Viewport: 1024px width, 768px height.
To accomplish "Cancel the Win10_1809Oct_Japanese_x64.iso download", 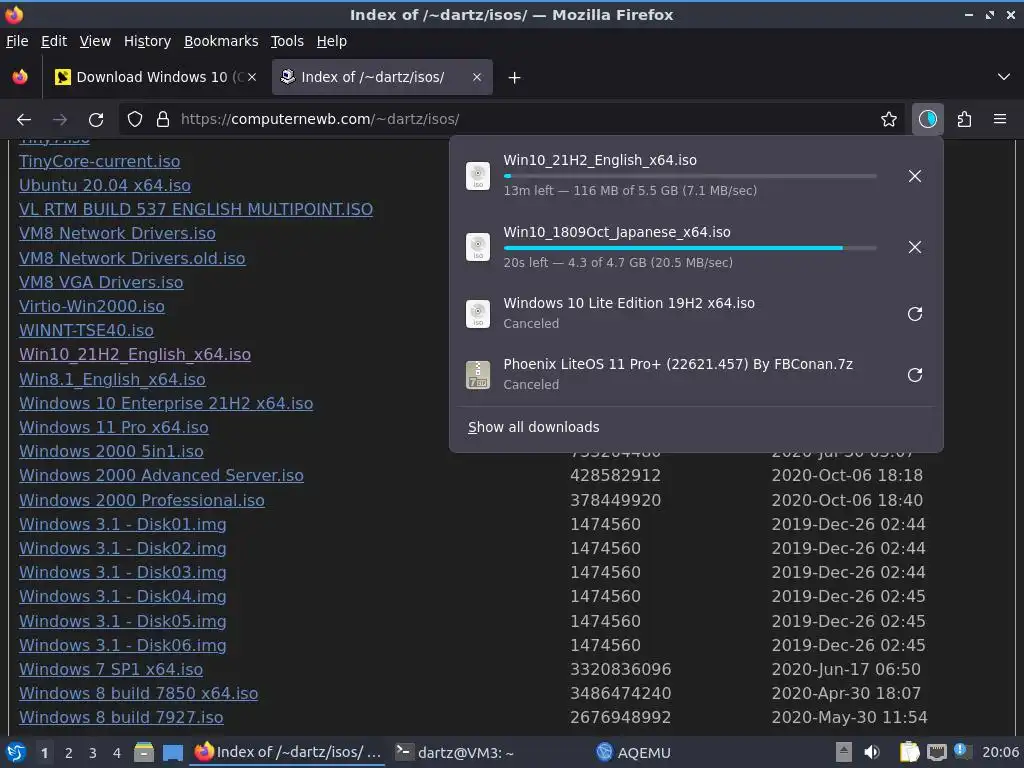I will (915, 248).
